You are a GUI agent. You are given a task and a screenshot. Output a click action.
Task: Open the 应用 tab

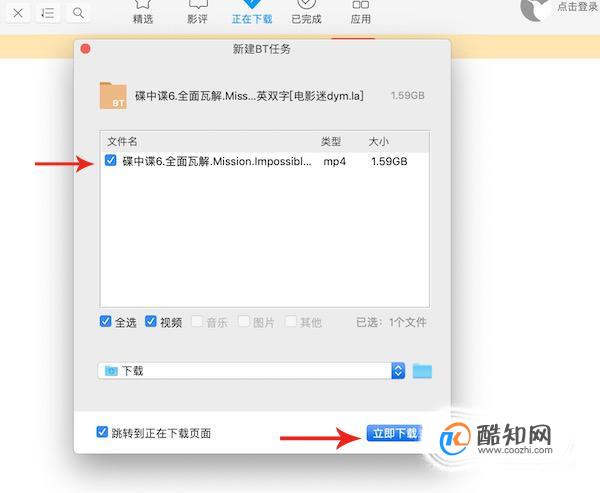pyautogui.click(x=360, y=12)
